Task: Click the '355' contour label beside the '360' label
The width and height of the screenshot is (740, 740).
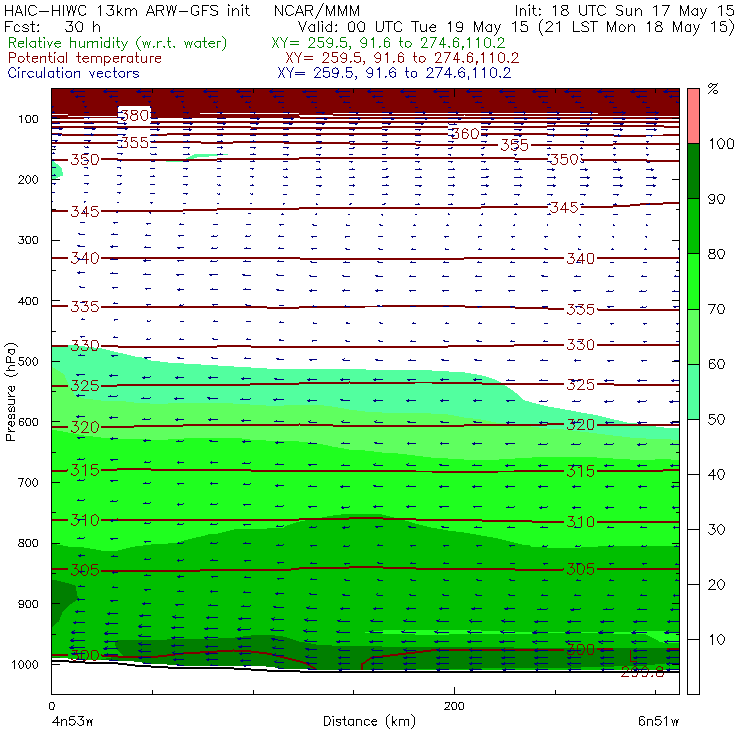Action: pos(514,145)
